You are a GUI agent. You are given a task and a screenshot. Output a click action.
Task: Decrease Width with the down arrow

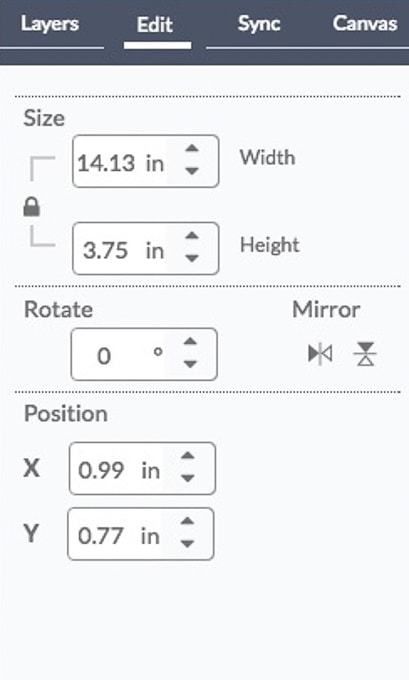[x=192, y=171]
